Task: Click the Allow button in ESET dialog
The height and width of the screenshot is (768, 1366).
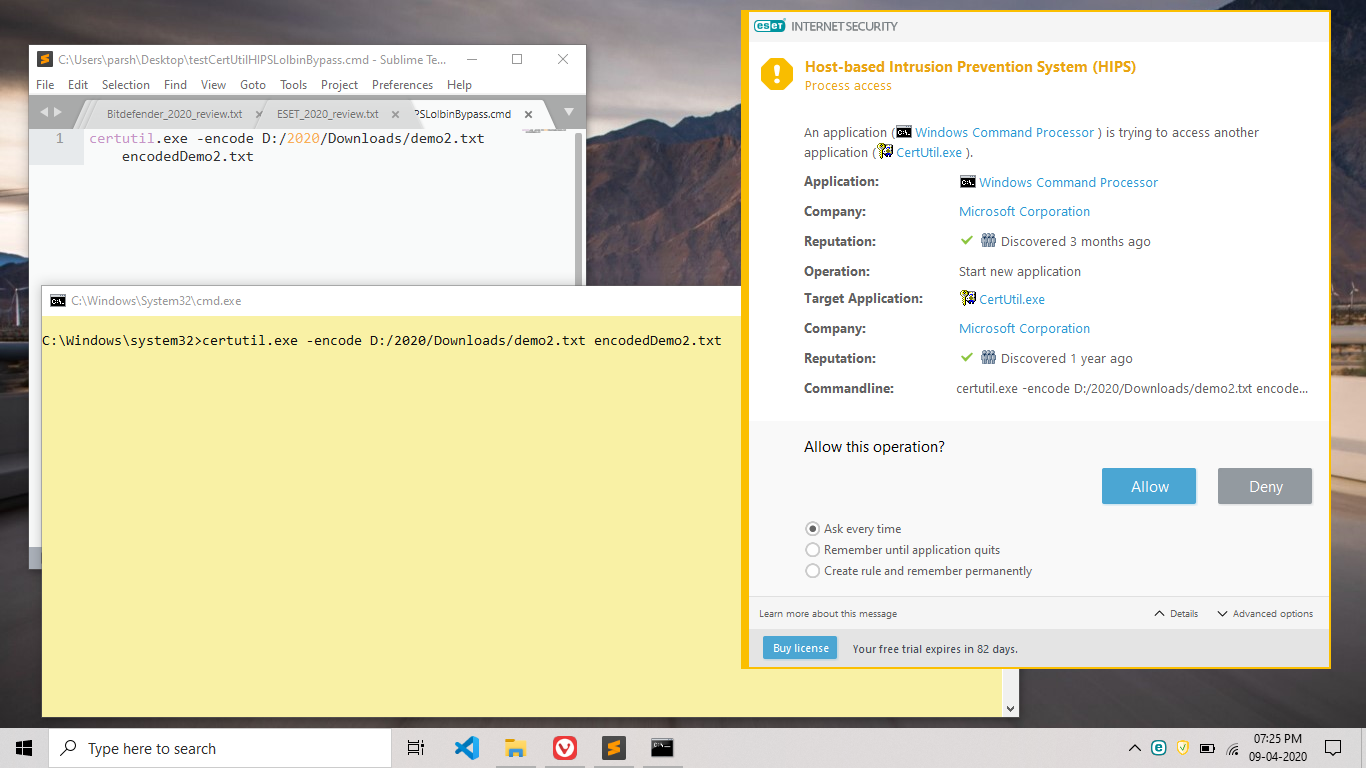Action: pos(1149,486)
